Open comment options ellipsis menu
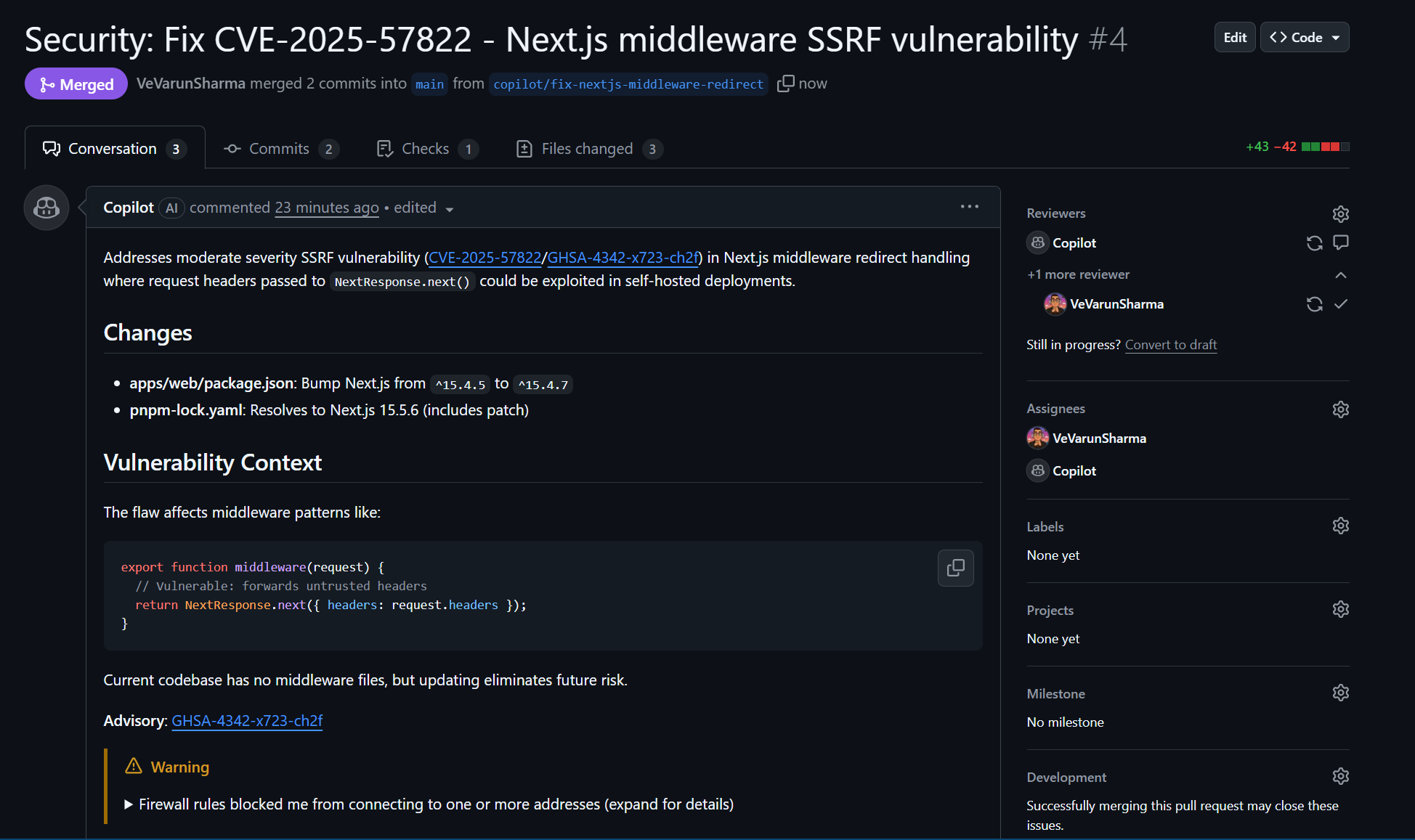The height and width of the screenshot is (840, 1415). (969, 207)
